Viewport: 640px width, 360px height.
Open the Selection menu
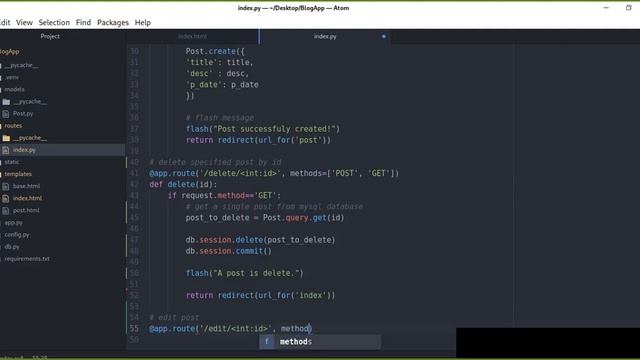[x=54, y=22]
